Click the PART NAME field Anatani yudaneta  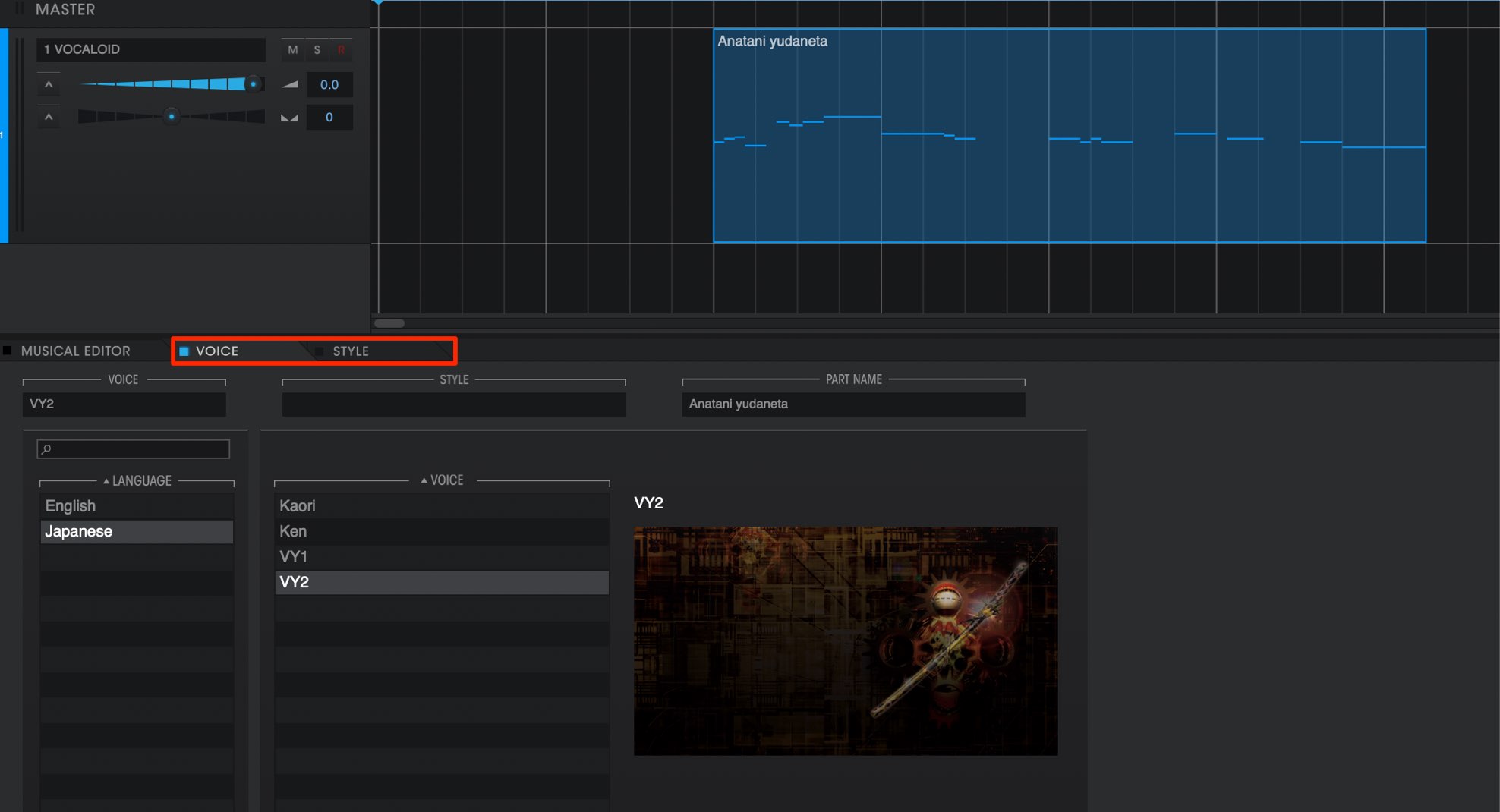(853, 404)
